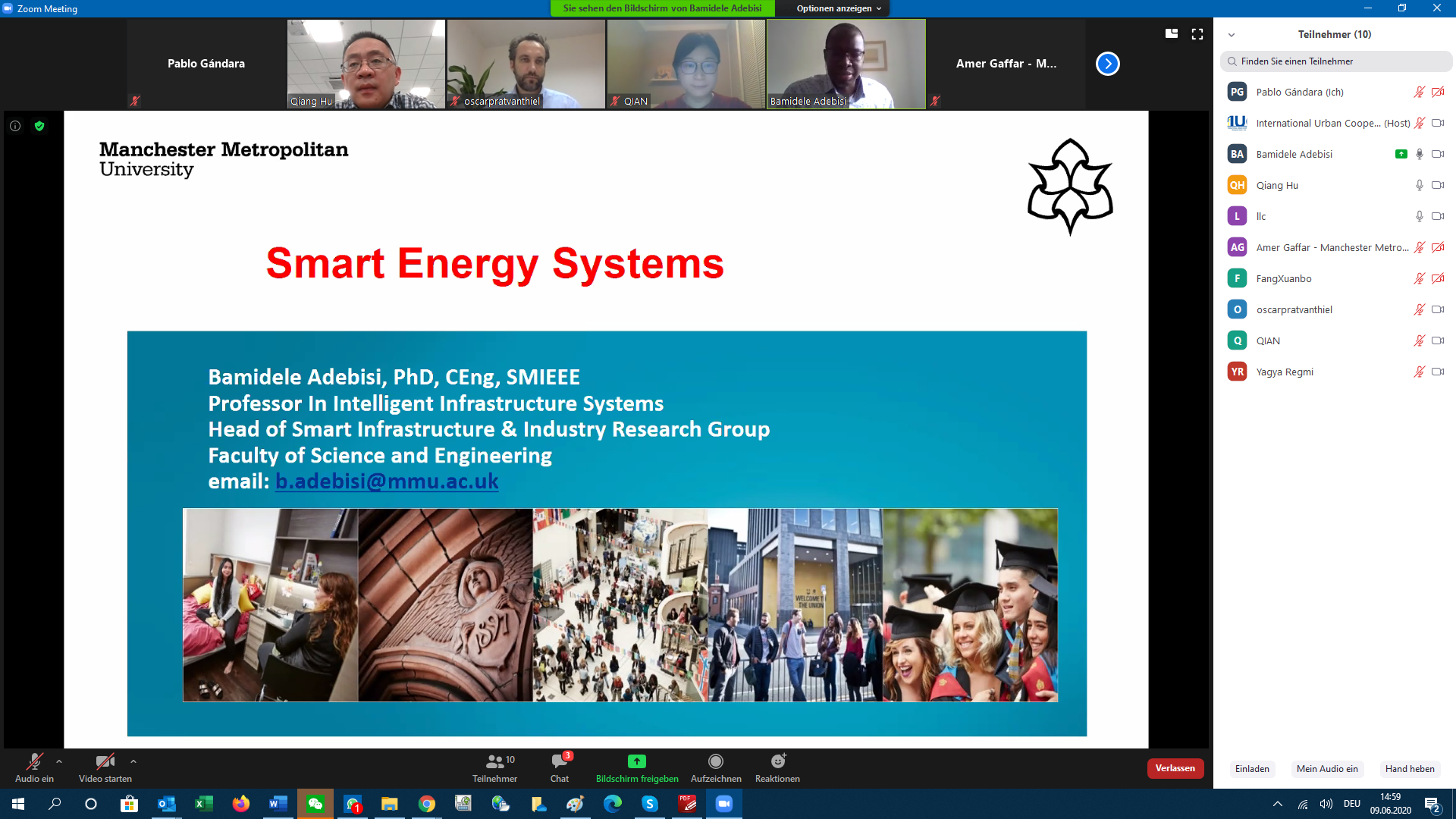Screen dimensions: 1456x819
Task: Enter full screen mode icon
Action: (x=1197, y=34)
